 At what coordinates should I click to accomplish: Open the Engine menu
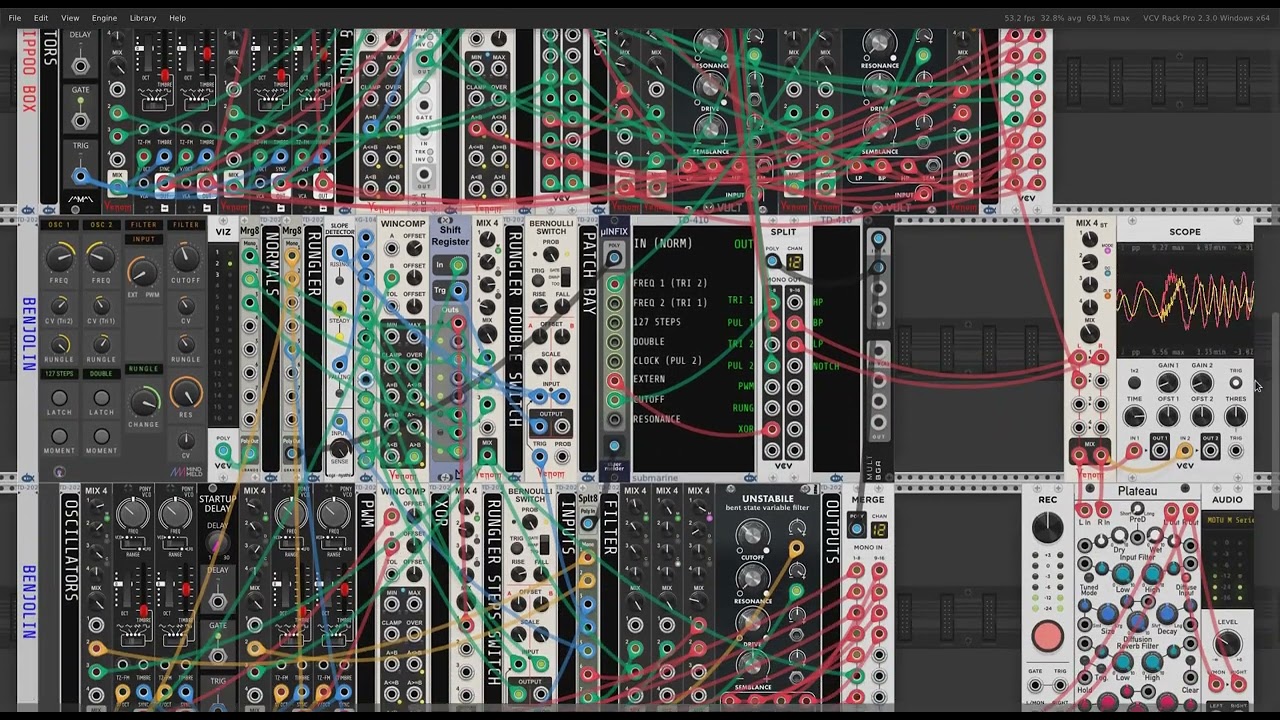click(x=104, y=18)
